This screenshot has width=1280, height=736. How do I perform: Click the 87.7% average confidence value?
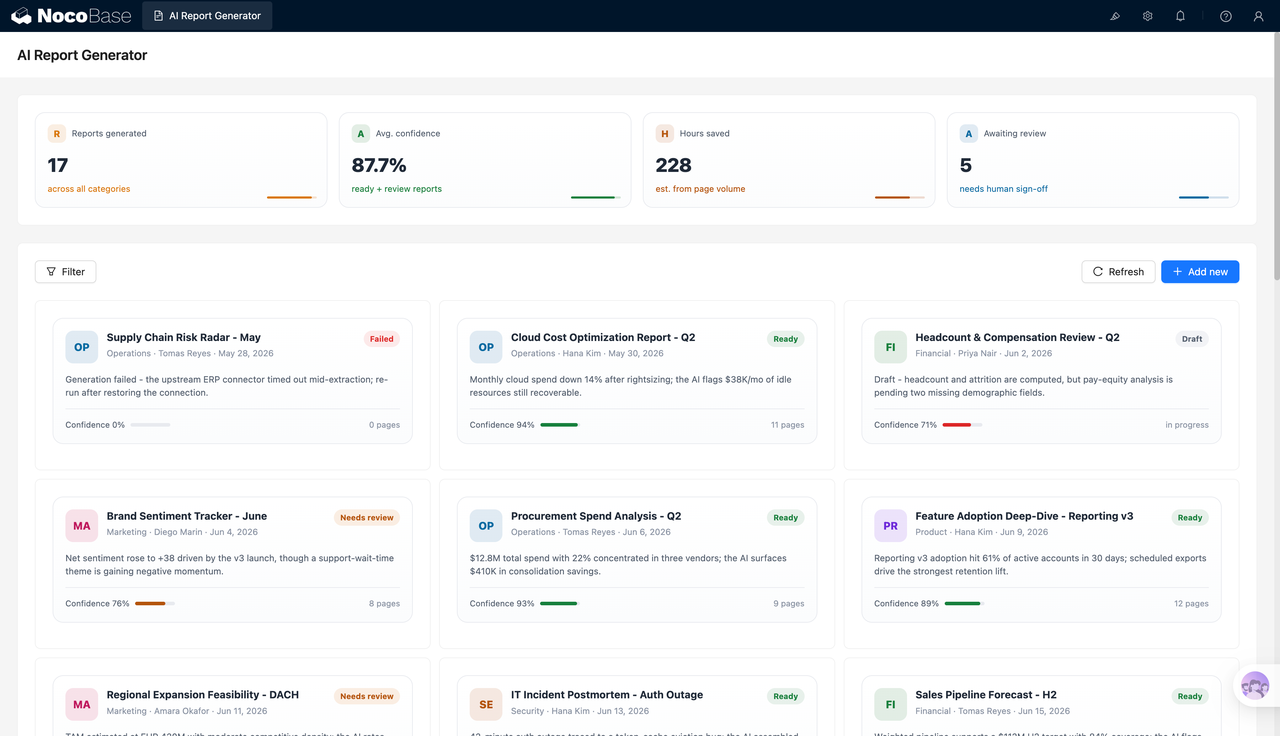[379, 165]
